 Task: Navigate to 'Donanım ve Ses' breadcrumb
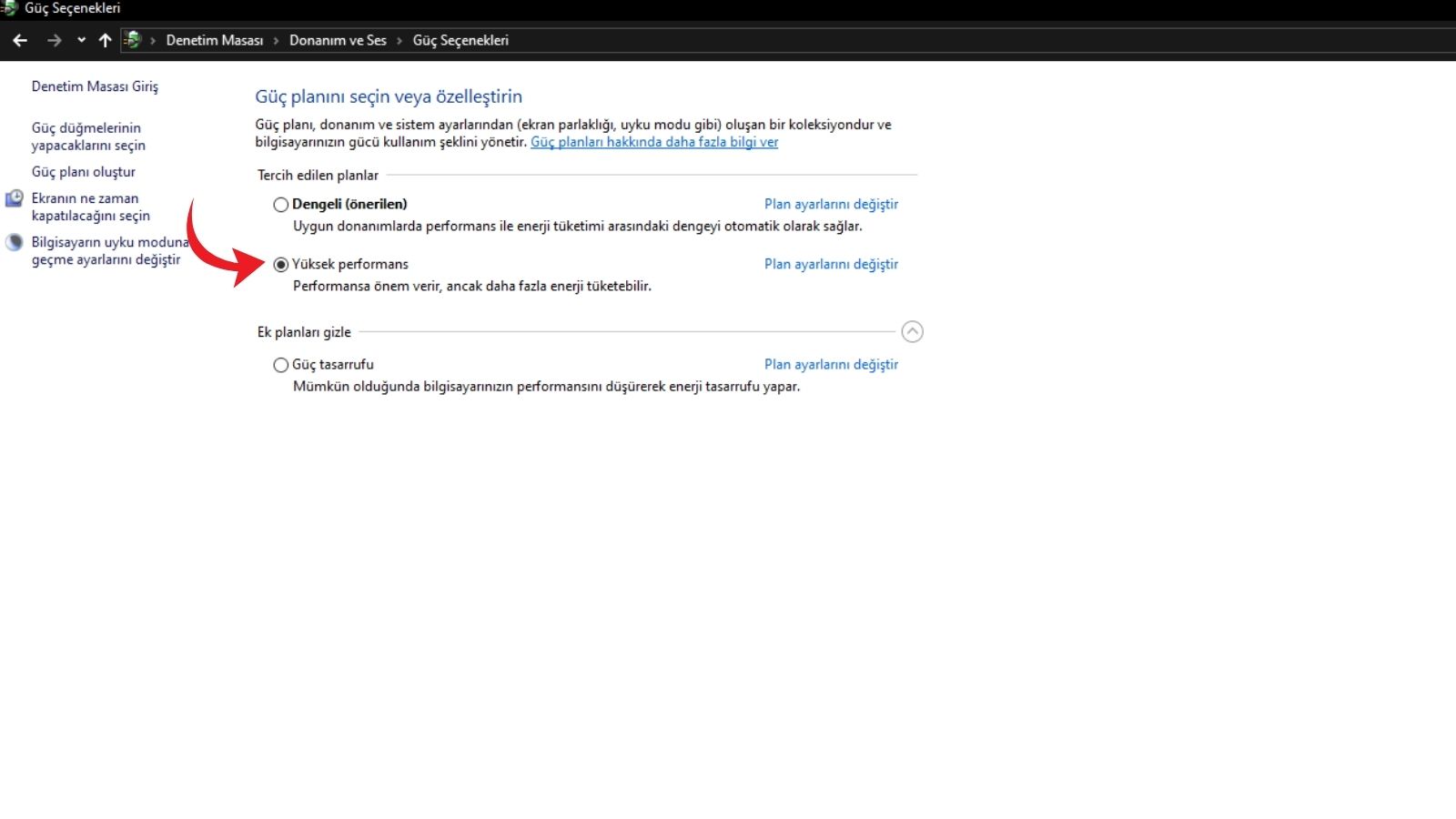click(338, 40)
